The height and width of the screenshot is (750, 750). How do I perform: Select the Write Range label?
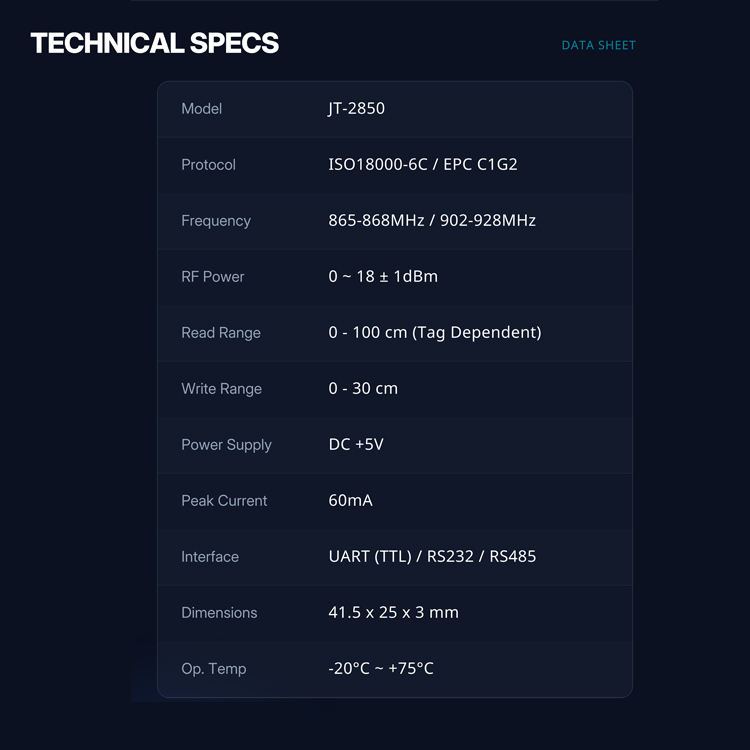click(221, 389)
